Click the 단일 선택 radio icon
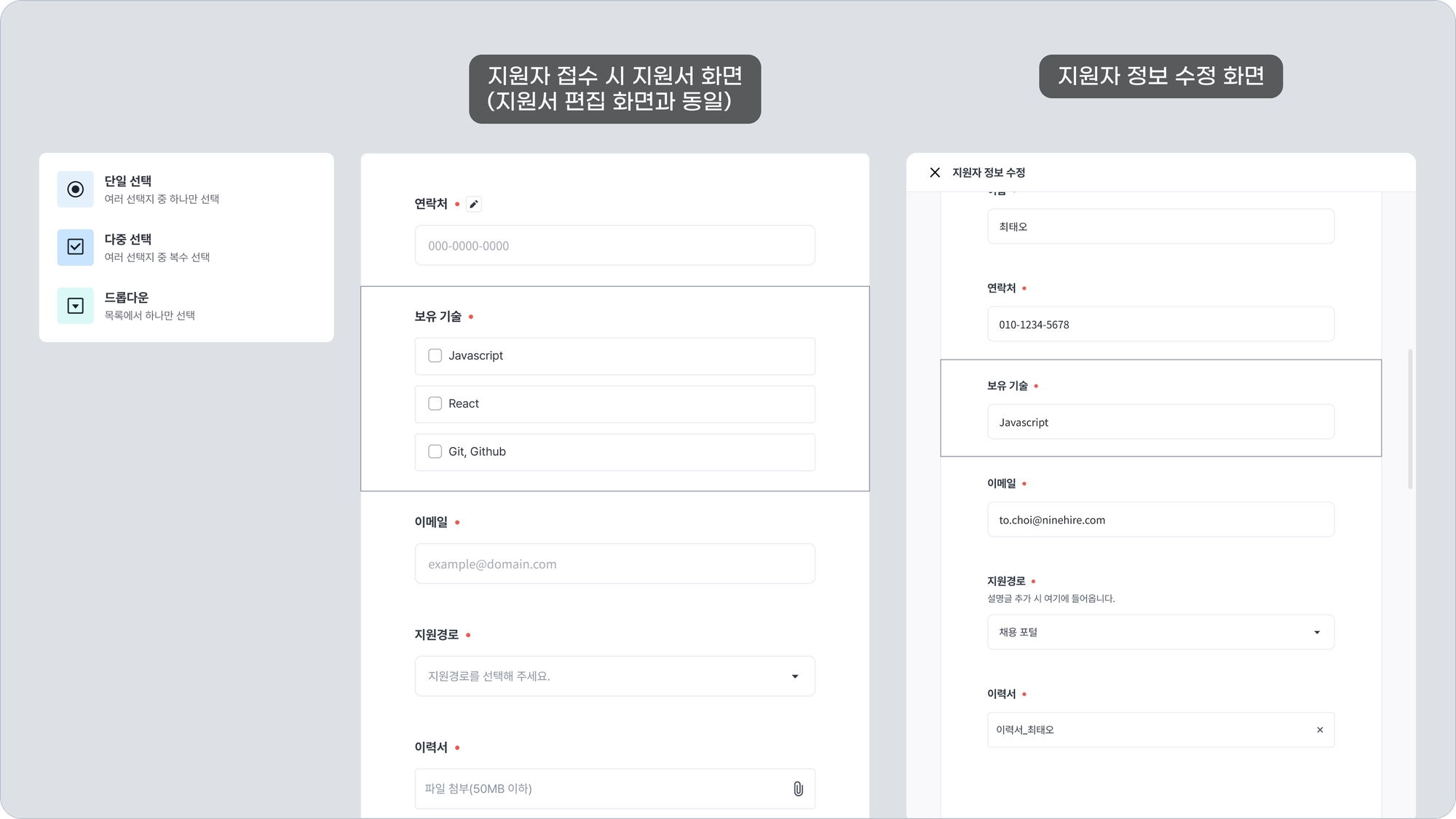Screen dimensions: 1456x819 [x=76, y=189]
